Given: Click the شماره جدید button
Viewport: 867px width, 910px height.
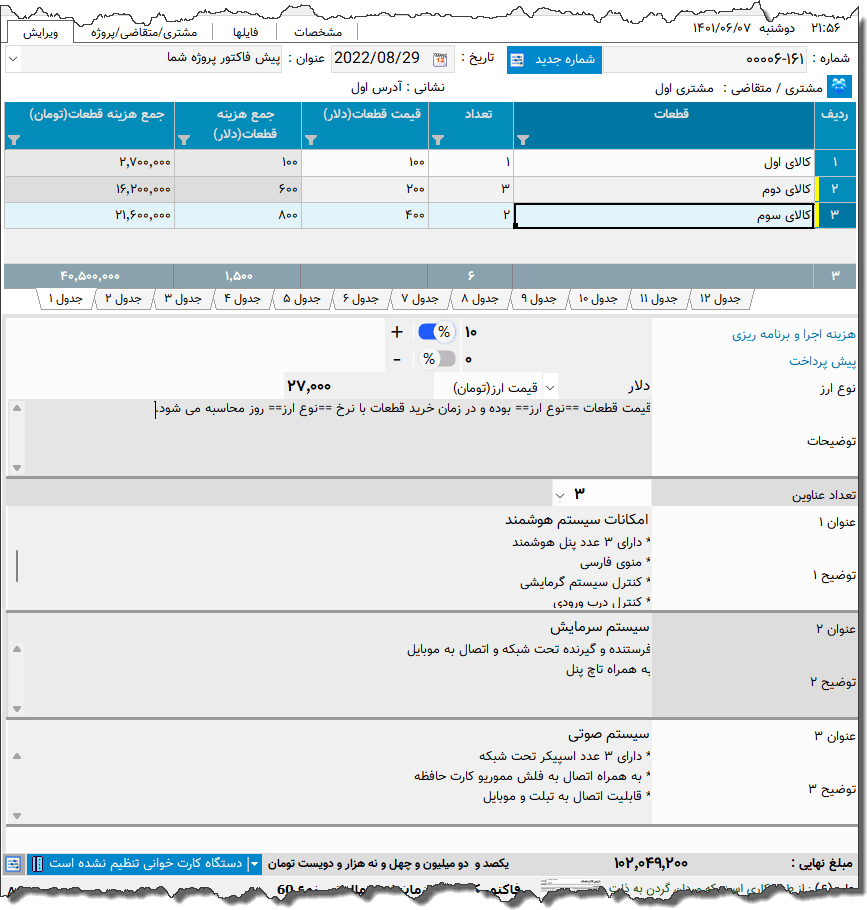Looking at the screenshot, I should 553,59.
